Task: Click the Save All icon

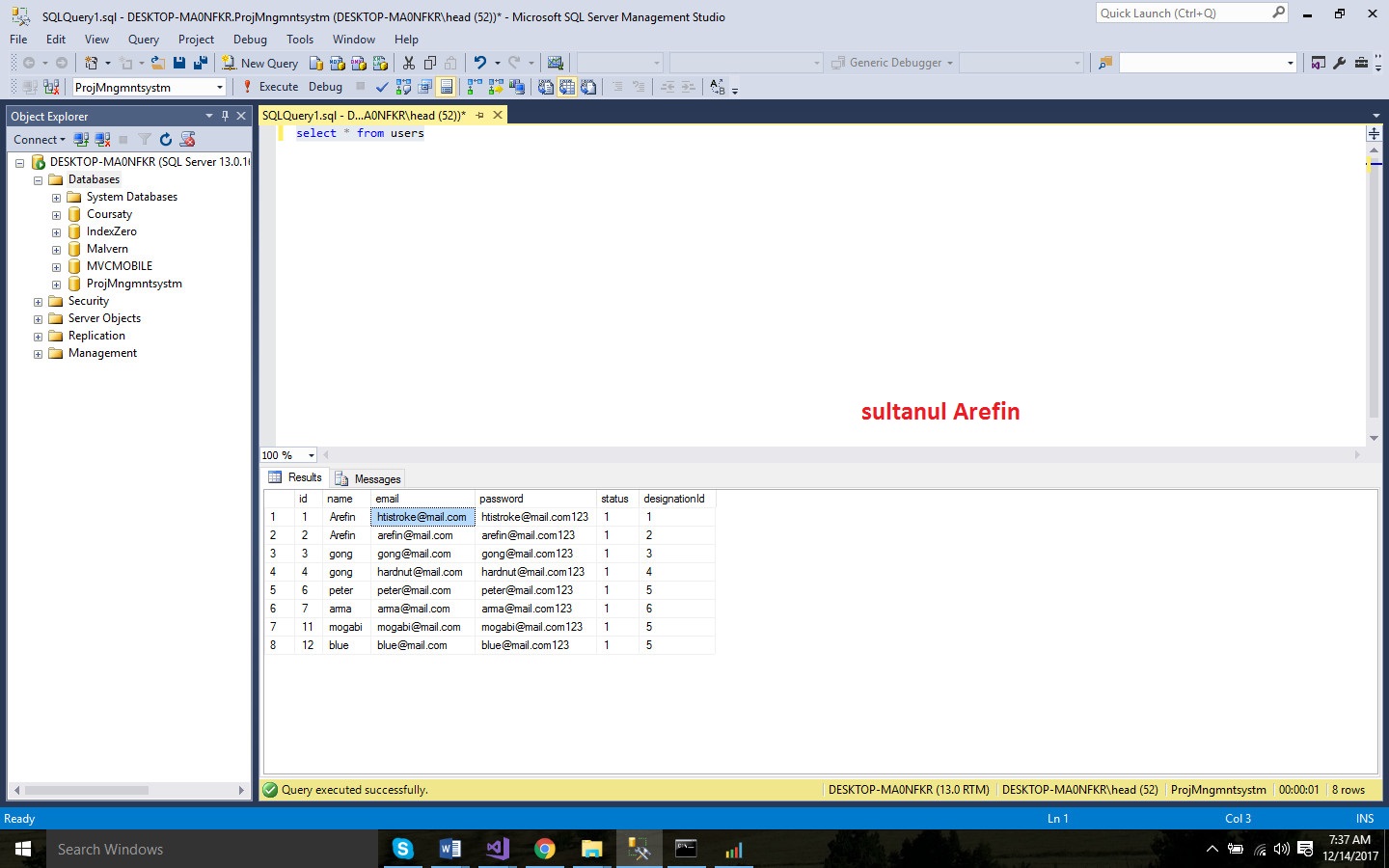Action: 201,63
